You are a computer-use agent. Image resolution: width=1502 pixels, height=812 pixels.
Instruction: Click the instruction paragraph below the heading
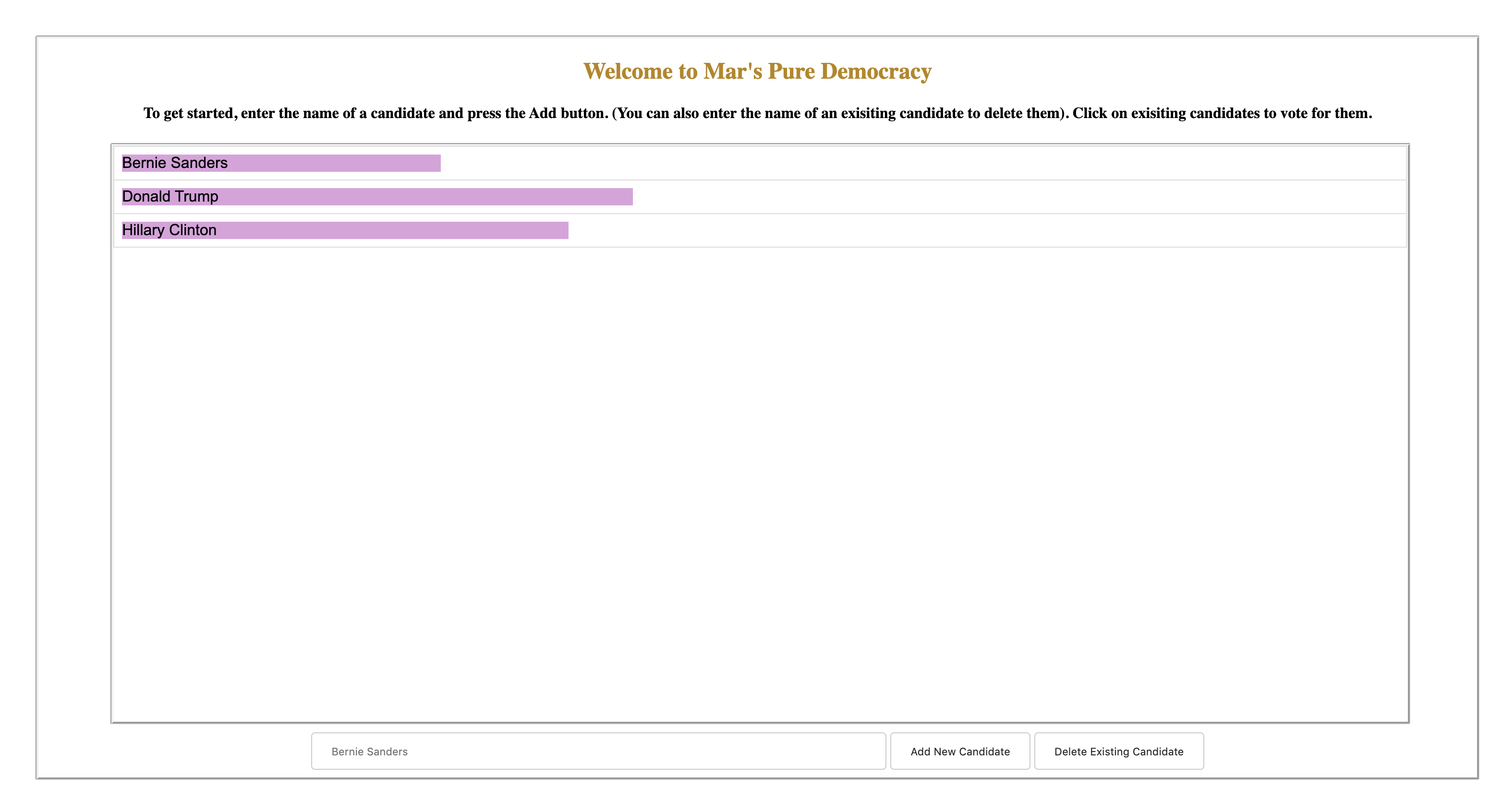point(757,113)
